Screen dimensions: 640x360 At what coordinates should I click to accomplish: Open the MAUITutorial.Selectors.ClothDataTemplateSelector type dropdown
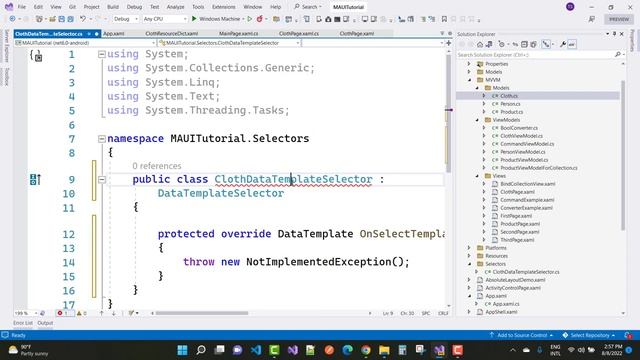click(229, 43)
